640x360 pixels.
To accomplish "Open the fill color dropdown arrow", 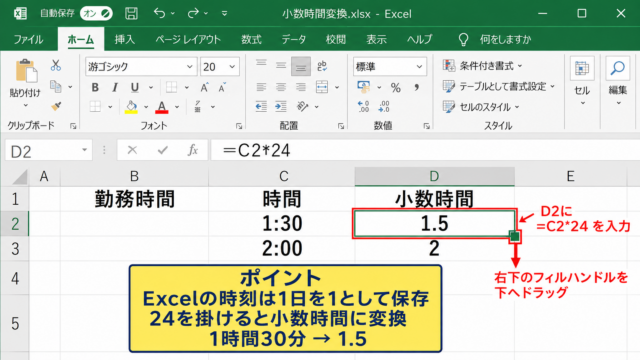I will tap(146, 107).
